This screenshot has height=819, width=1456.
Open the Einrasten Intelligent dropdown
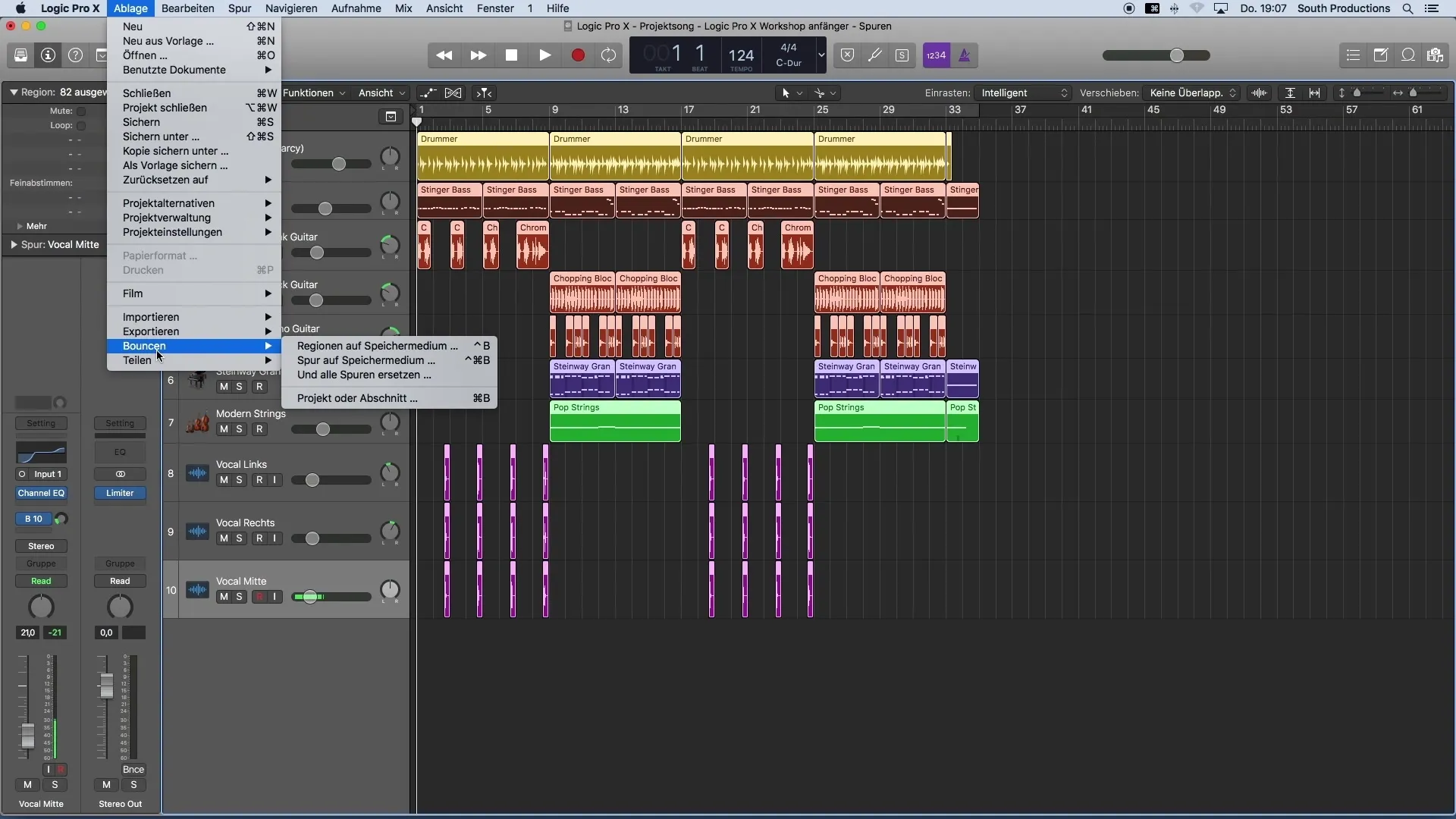1023,93
